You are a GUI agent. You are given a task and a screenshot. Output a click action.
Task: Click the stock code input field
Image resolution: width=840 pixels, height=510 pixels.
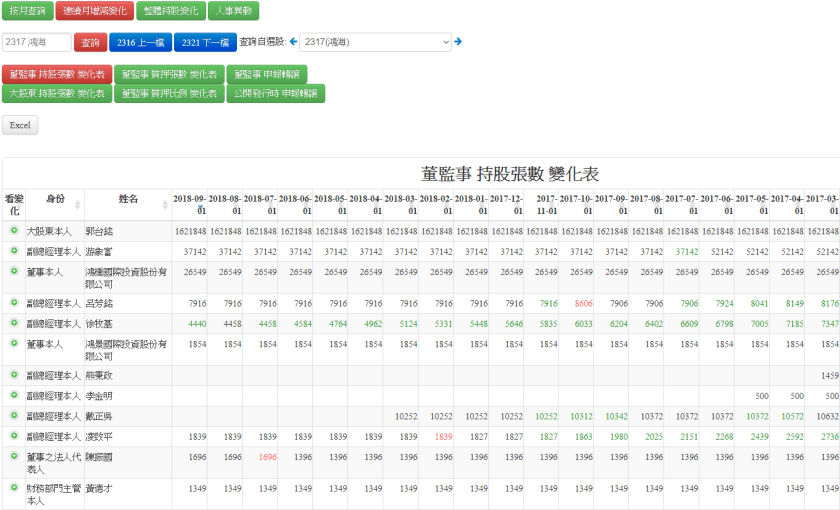(x=37, y=42)
